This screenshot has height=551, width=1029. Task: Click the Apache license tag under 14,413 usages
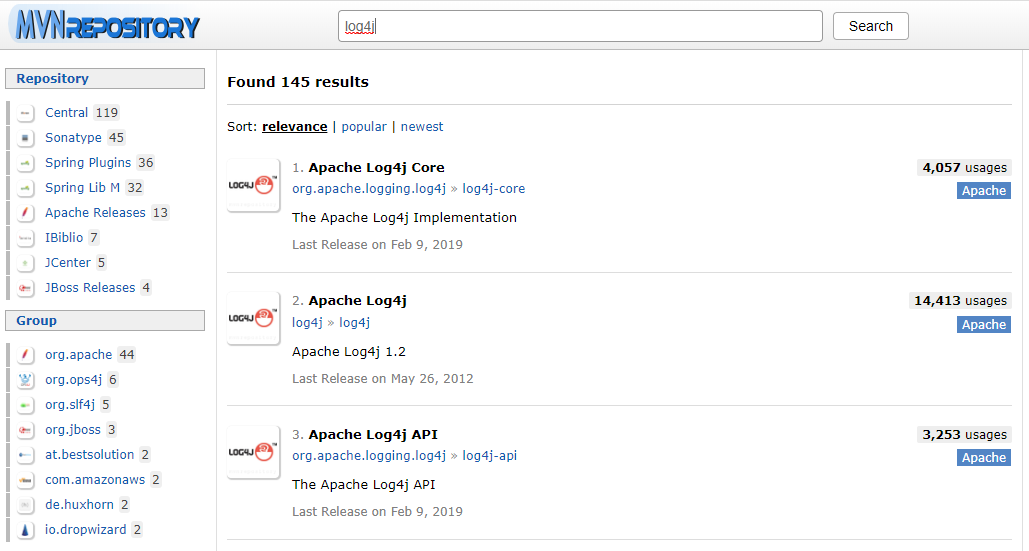[x=984, y=325]
